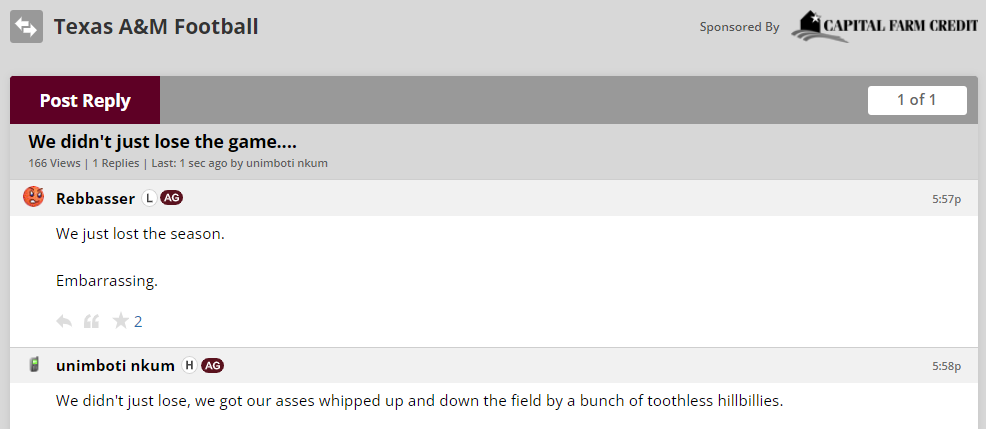Open unimboti nkum's user profile
This screenshot has width=986, height=429.
(x=115, y=365)
